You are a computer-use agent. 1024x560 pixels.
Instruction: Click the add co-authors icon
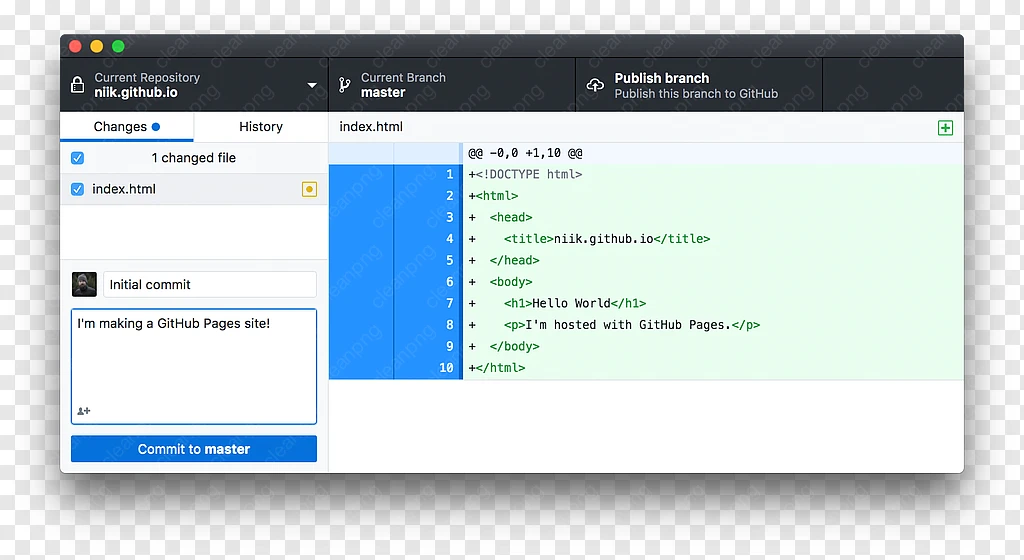(x=84, y=411)
